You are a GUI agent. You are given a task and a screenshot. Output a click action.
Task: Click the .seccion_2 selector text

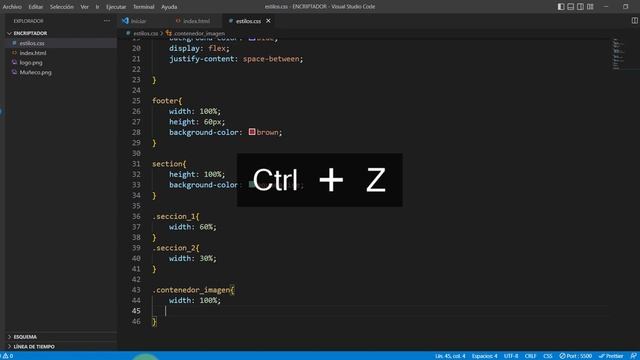click(176, 248)
